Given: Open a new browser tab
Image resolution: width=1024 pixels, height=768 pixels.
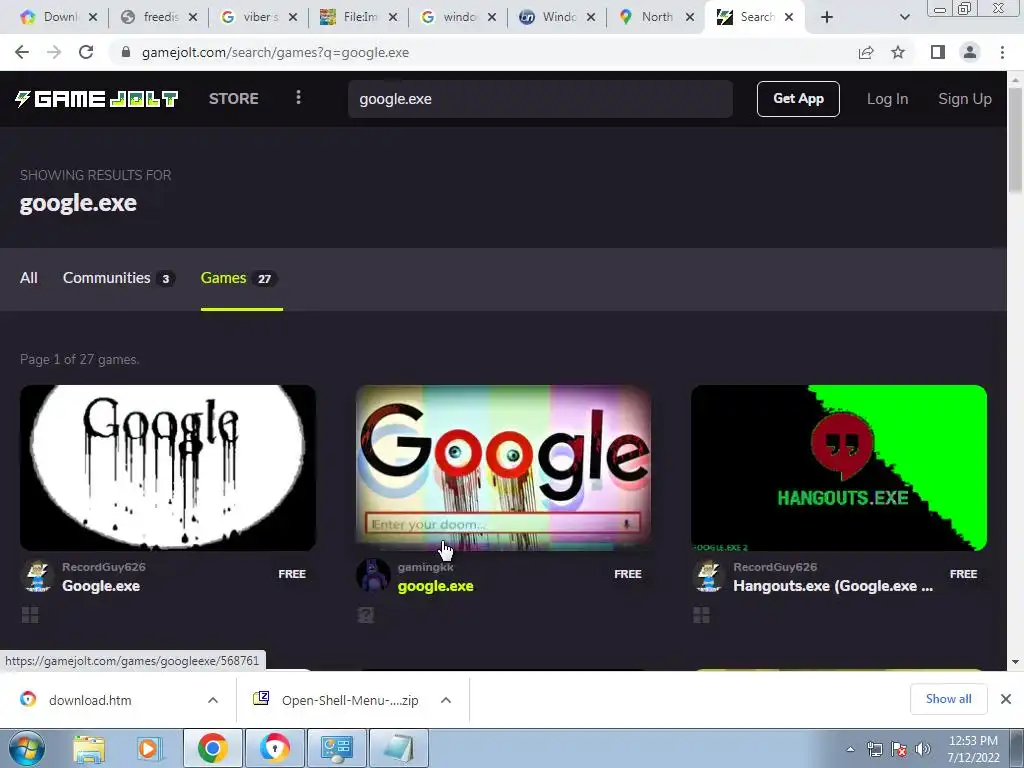Looking at the screenshot, I should click(x=827, y=17).
